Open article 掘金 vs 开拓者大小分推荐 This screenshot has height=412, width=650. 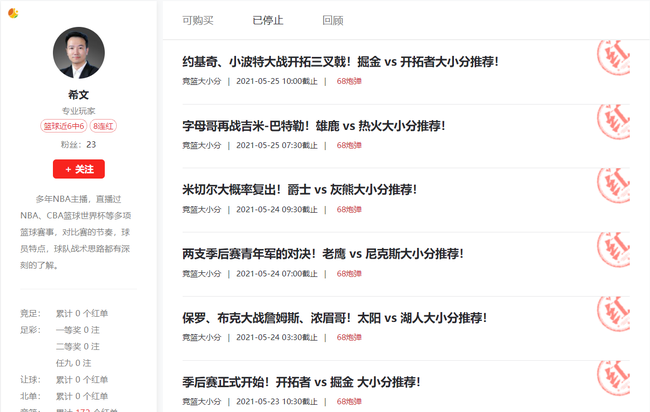tap(340, 62)
